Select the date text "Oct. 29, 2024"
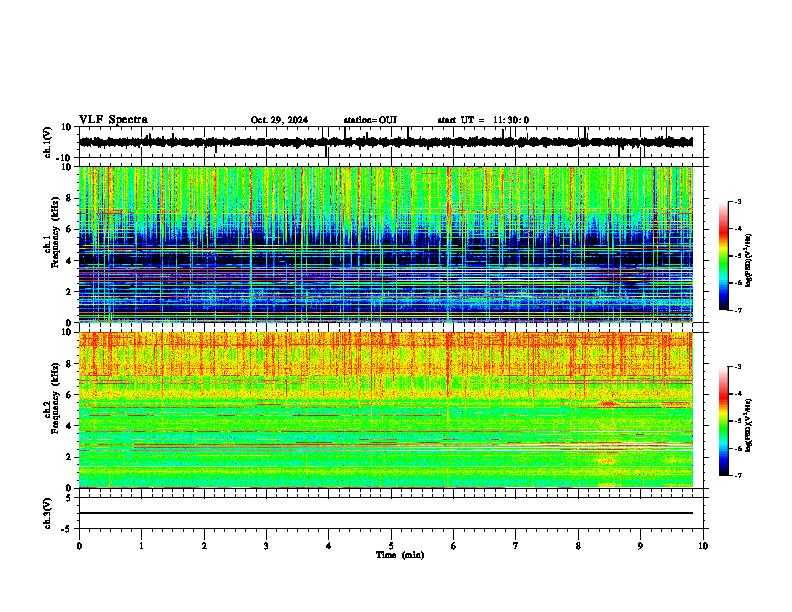Viewport: 792px width, 612px height. coord(279,120)
